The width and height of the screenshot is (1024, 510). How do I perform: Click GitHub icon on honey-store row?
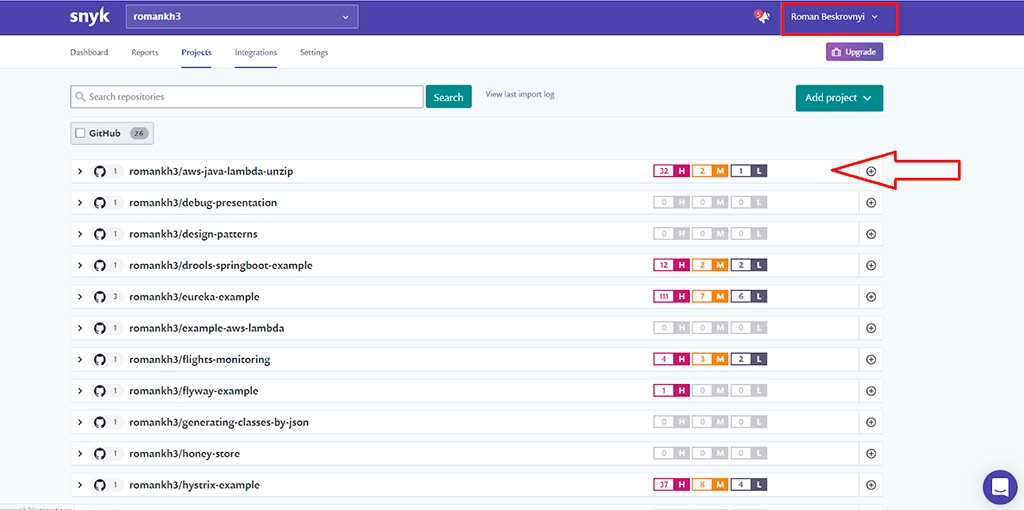[x=99, y=453]
